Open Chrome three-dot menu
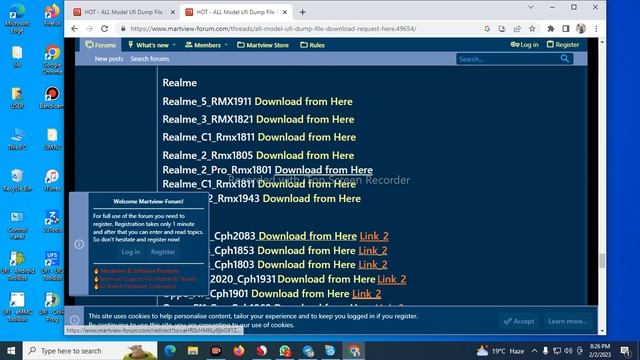 (596, 29)
